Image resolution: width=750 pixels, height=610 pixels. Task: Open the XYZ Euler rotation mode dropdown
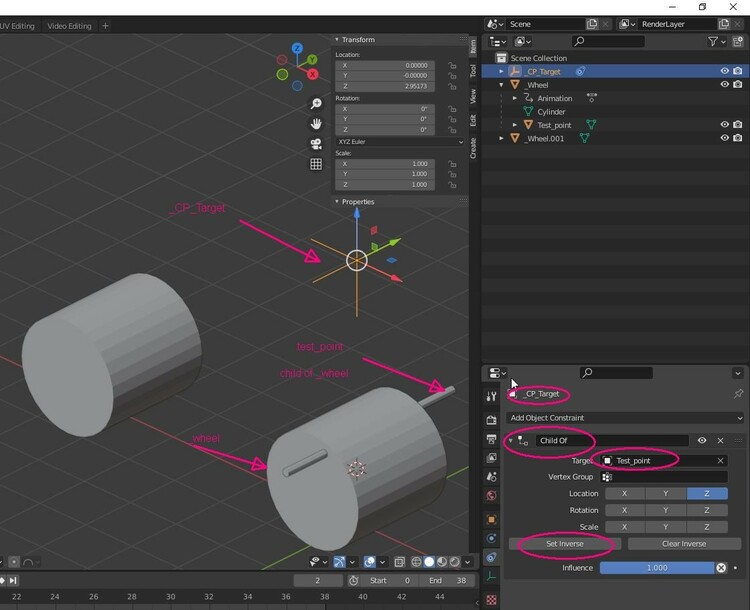(x=399, y=142)
